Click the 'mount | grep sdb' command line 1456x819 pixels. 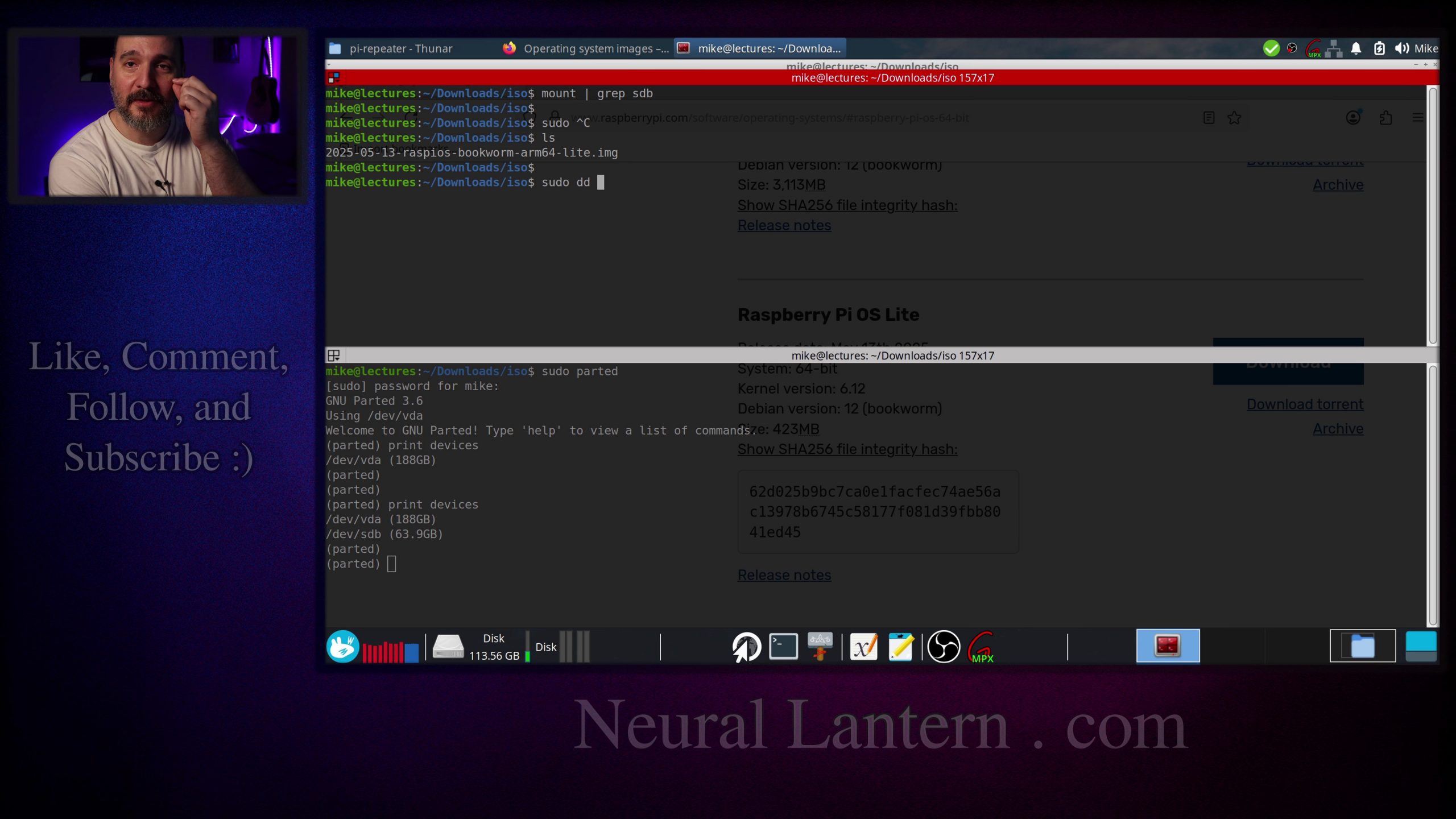pos(489,93)
